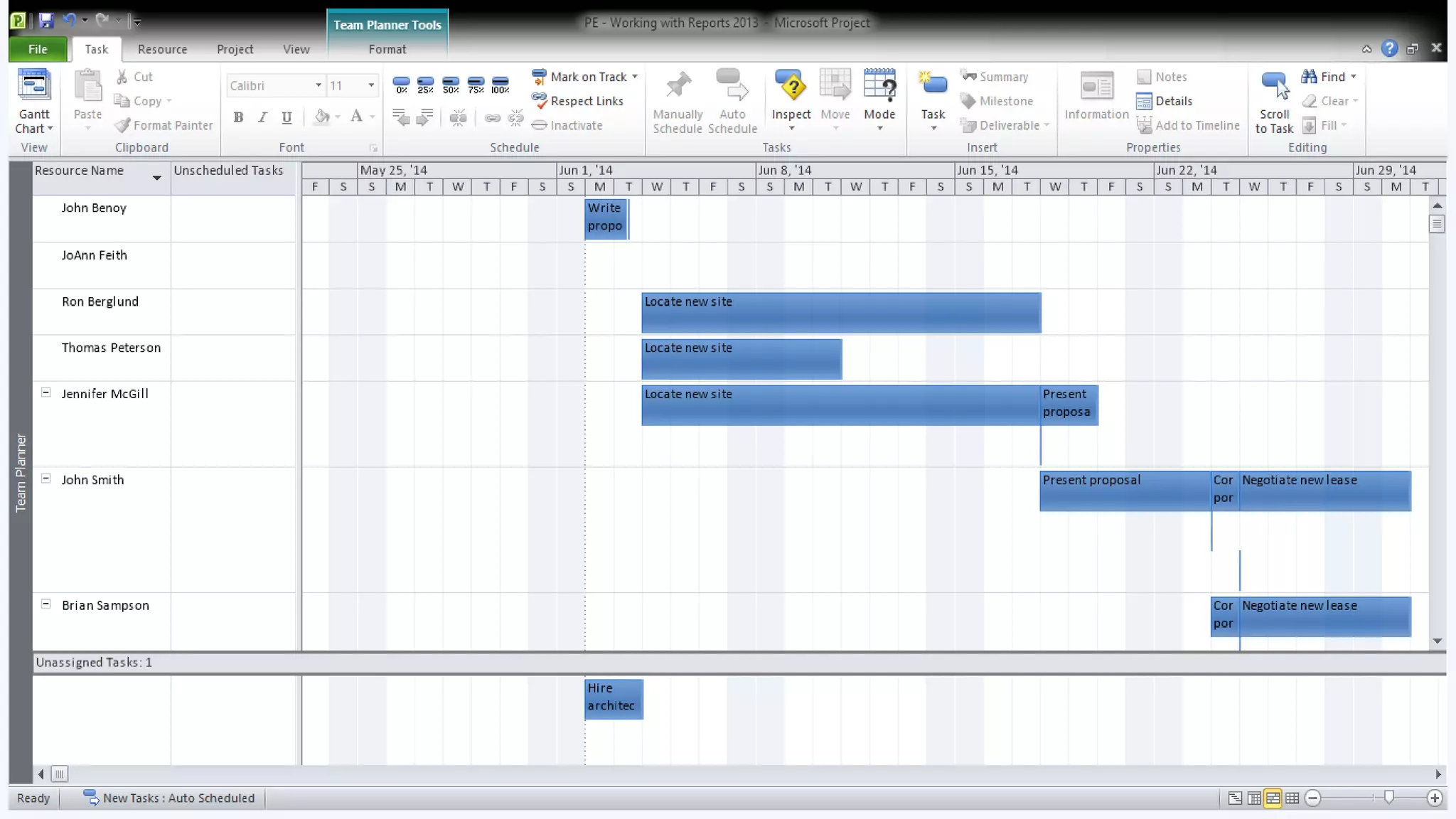Image resolution: width=1456 pixels, height=819 pixels.
Task: Toggle Italic font formatting
Action: 262,117
